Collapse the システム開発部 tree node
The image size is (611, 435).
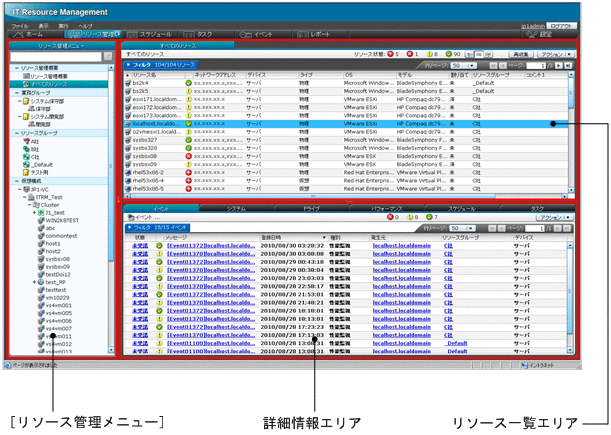coord(20,117)
